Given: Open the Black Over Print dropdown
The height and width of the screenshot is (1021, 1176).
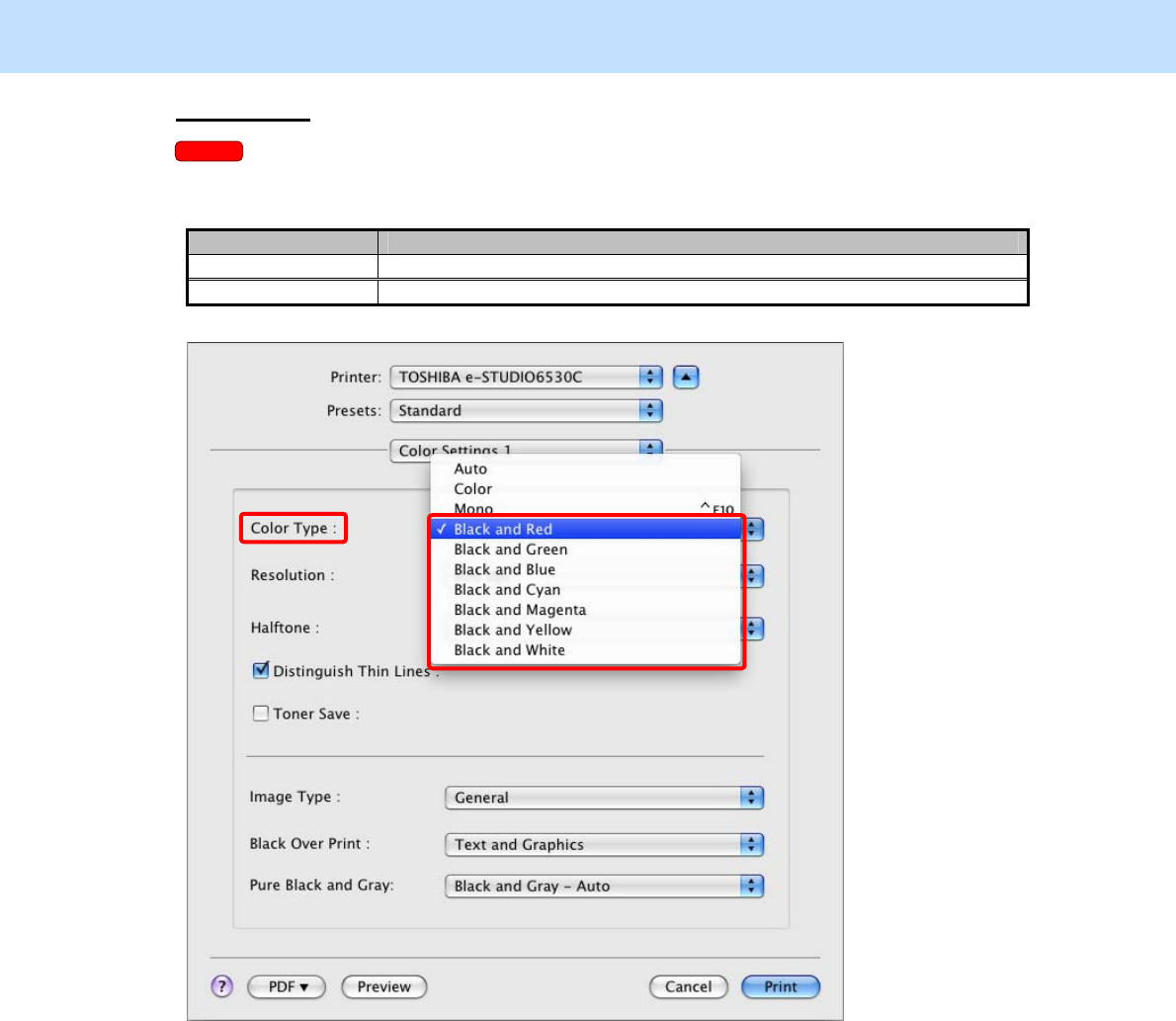Looking at the screenshot, I should [604, 845].
